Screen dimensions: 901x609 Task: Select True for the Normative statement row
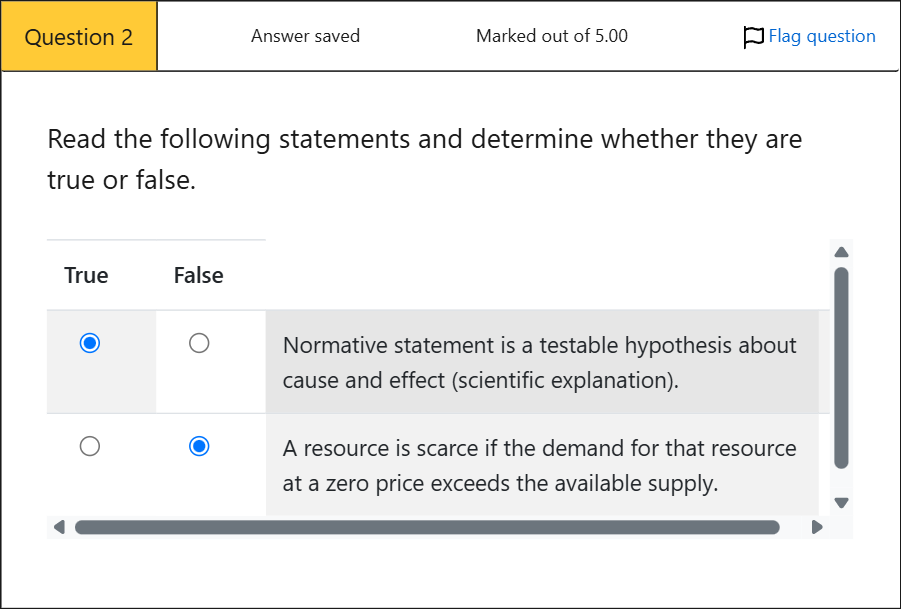tap(90, 344)
